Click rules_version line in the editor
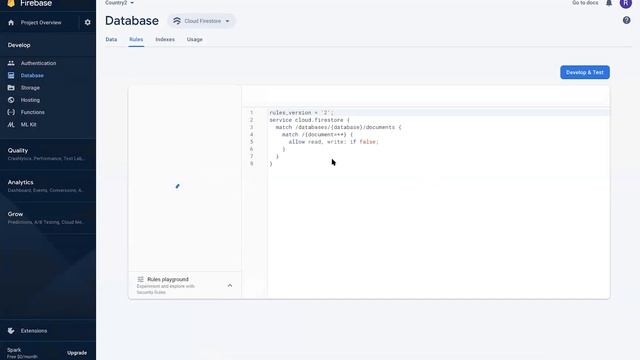The width and height of the screenshot is (640, 360). (301, 113)
